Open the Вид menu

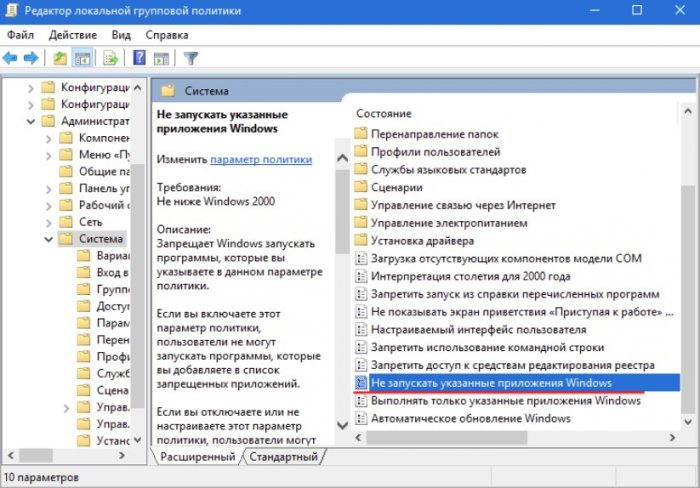(121, 35)
